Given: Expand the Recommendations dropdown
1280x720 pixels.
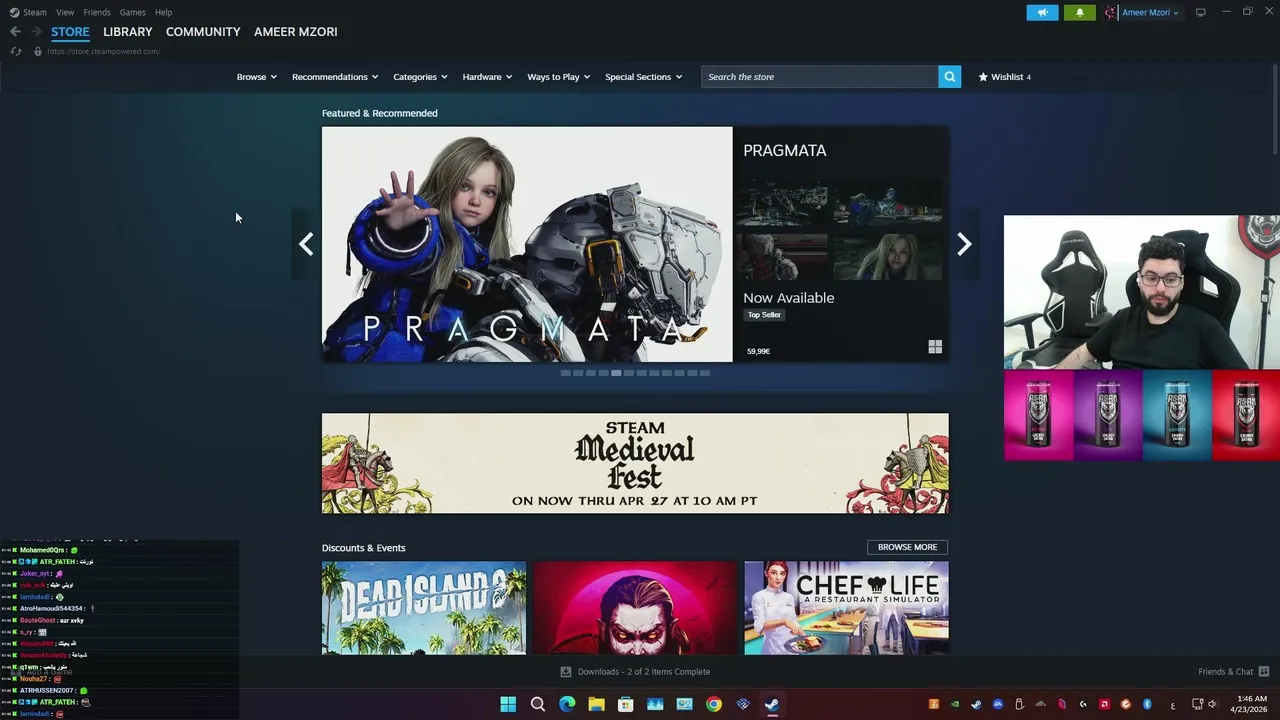Looking at the screenshot, I should [x=335, y=77].
